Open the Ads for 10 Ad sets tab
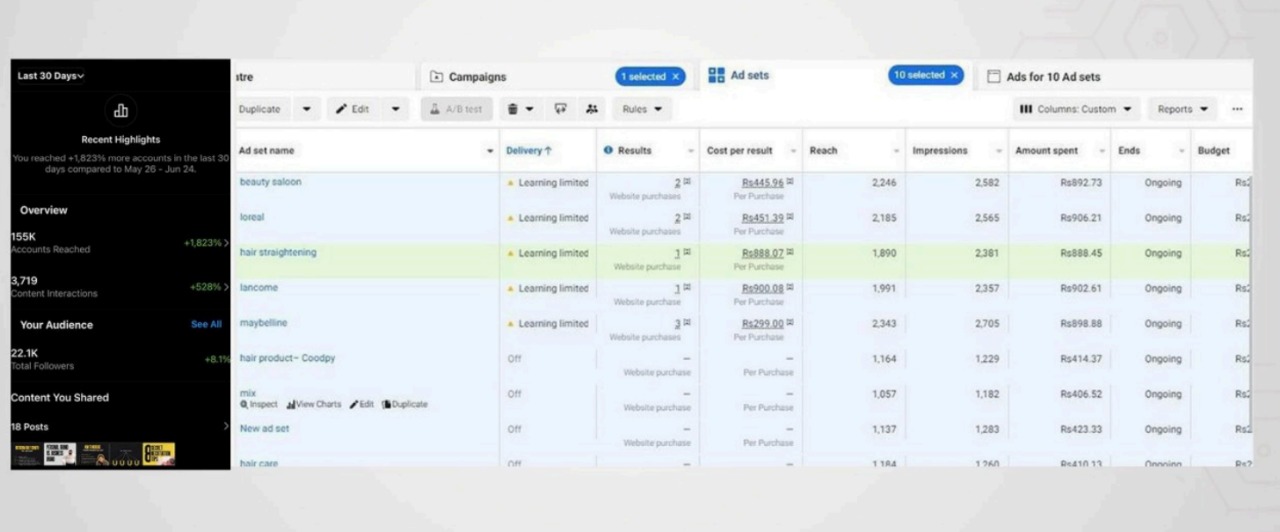Viewport: 1280px width, 532px height. point(1052,77)
